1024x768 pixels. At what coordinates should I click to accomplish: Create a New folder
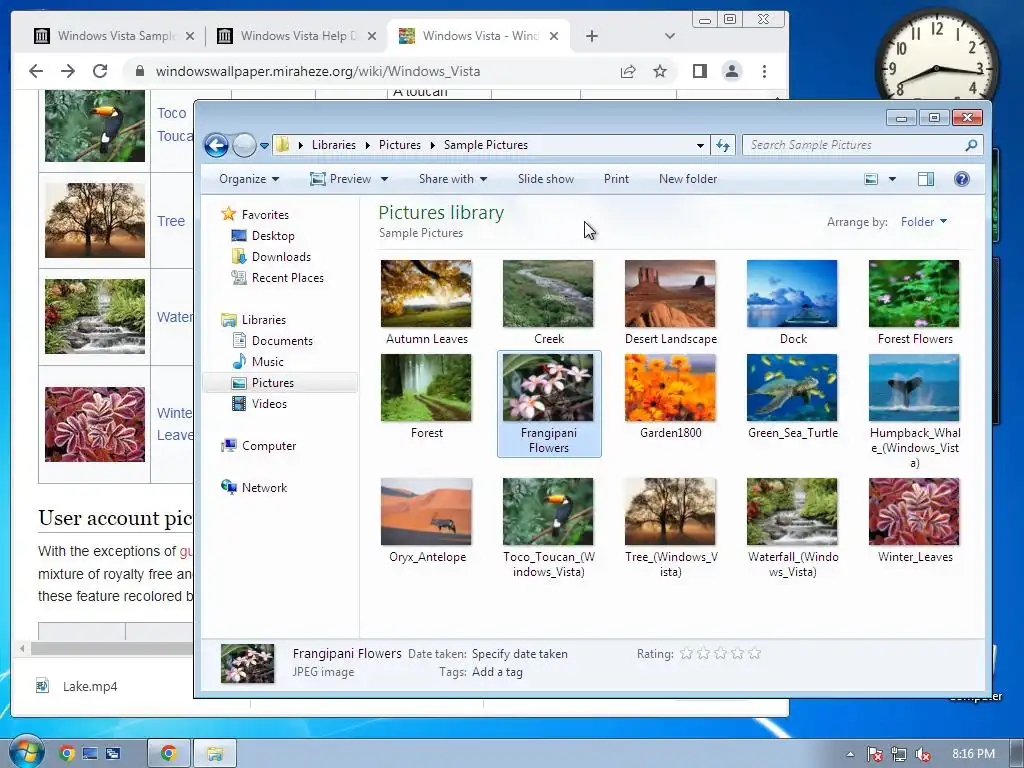click(688, 179)
